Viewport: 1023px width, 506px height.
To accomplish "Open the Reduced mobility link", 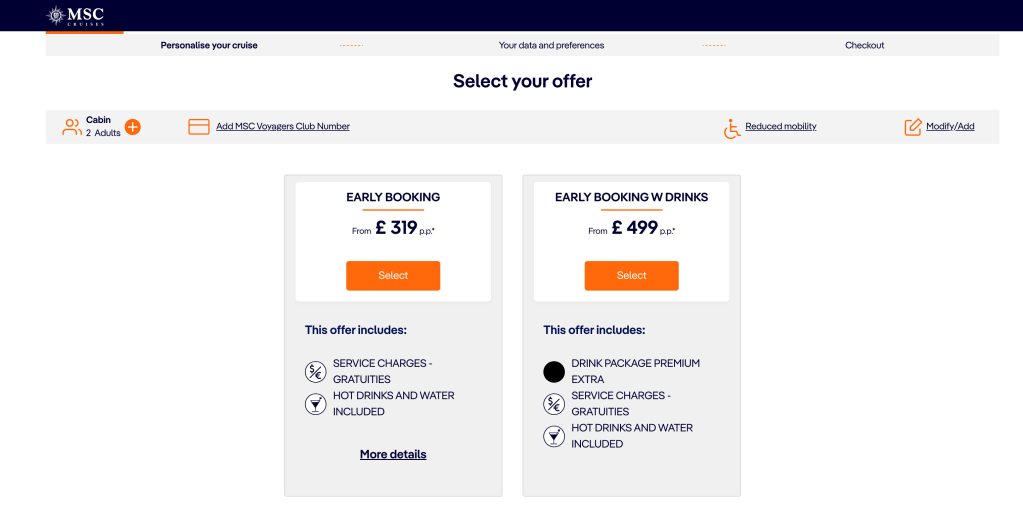I will click(781, 126).
